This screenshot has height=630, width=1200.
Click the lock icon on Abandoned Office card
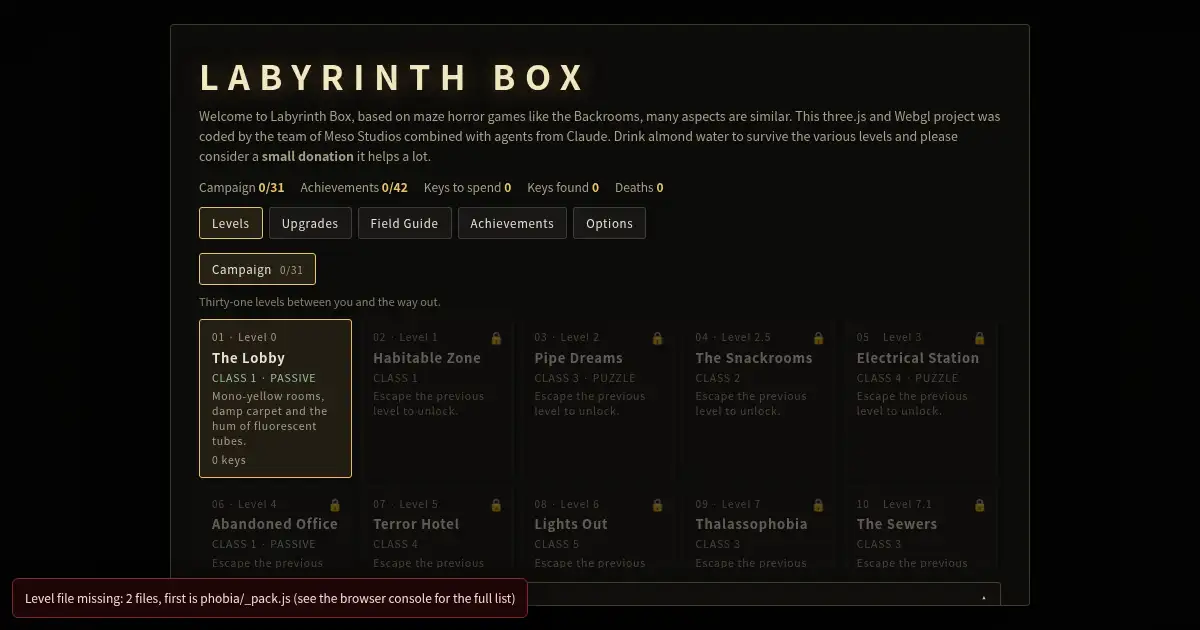click(x=335, y=505)
